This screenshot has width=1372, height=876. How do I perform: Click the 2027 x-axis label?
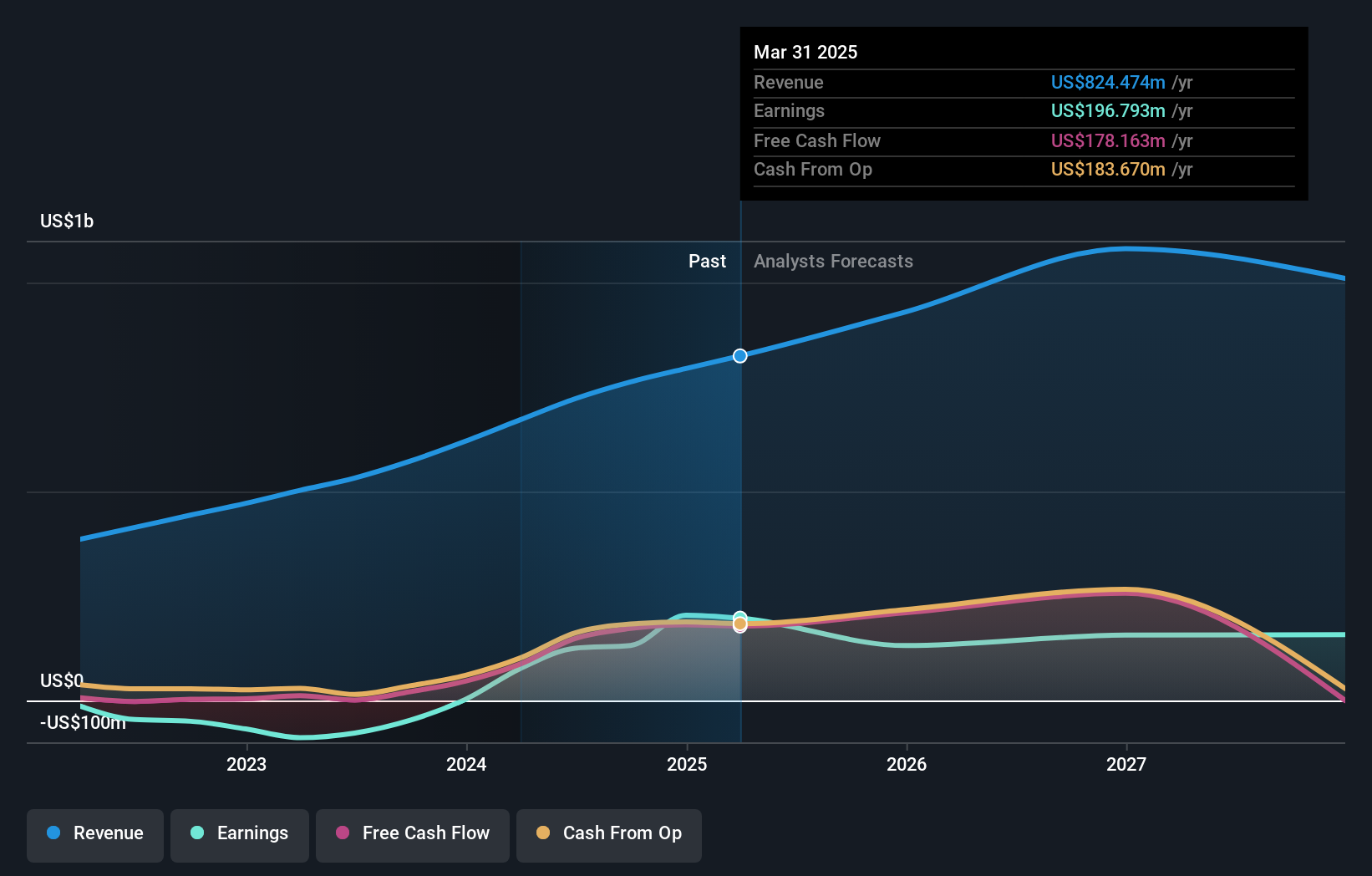click(x=1126, y=764)
